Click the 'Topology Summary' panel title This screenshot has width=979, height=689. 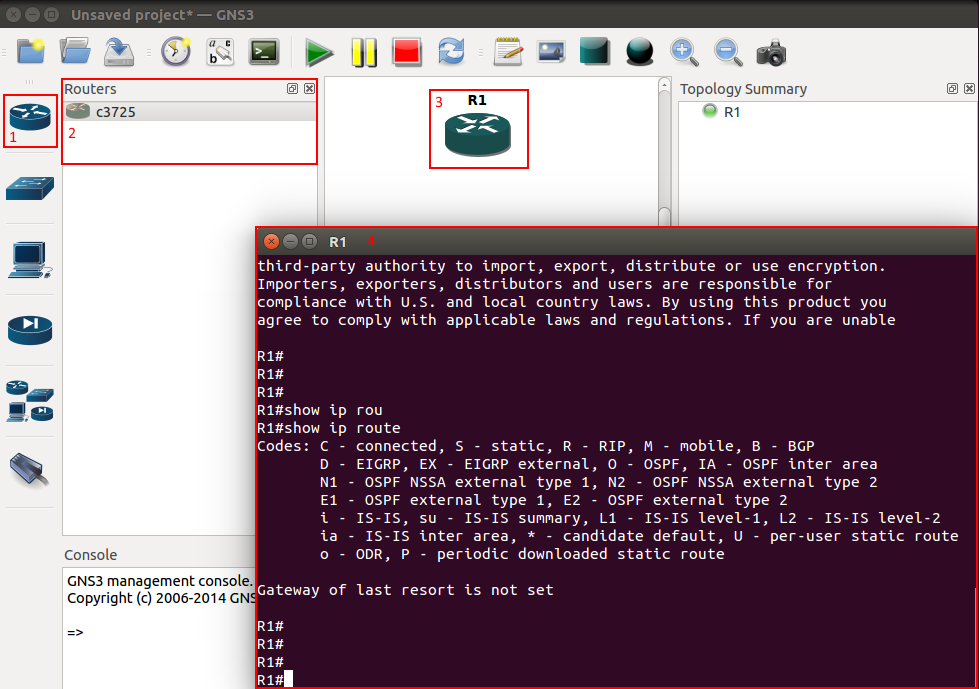point(743,89)
